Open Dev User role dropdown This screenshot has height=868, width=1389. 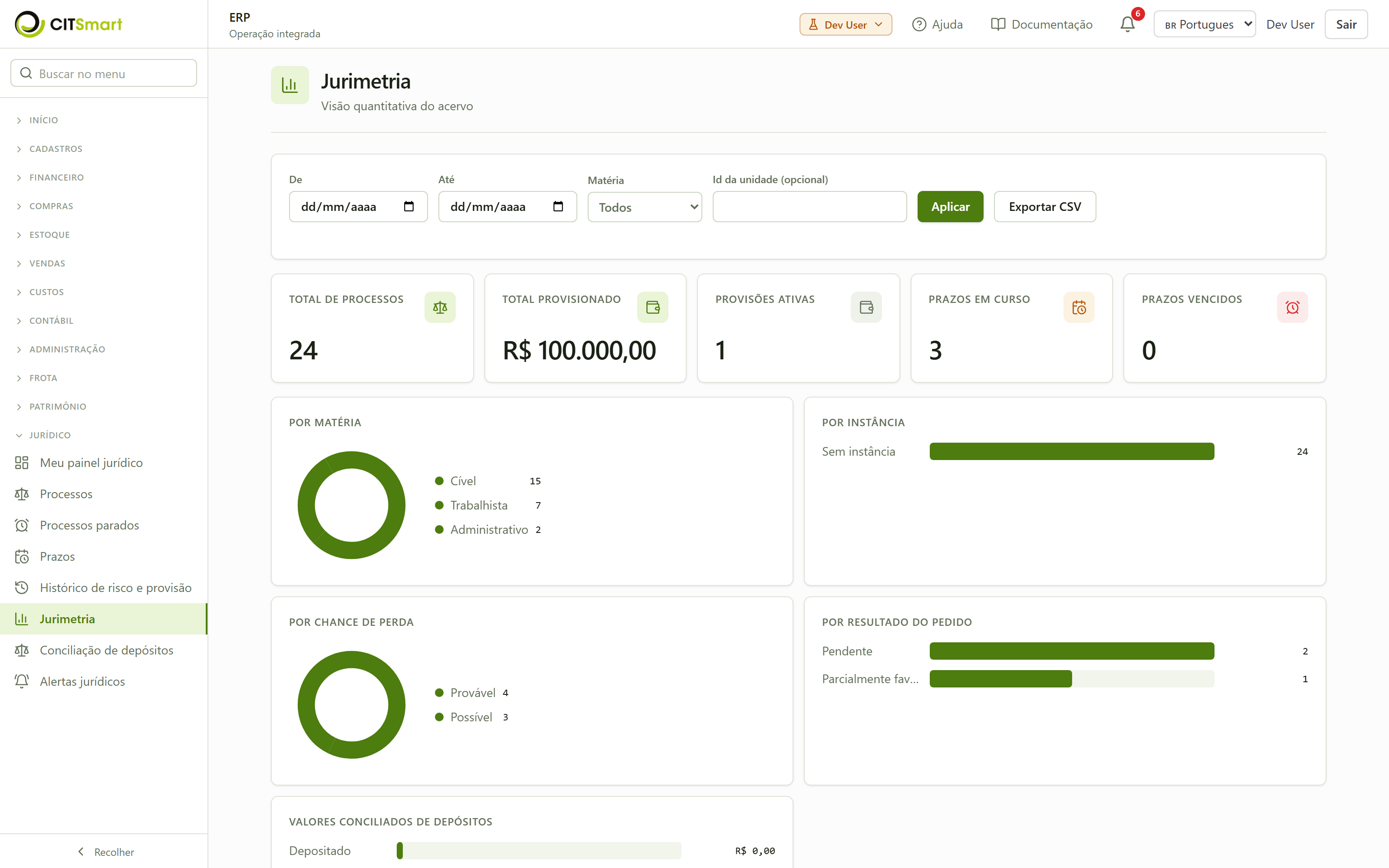pos(846,25)
